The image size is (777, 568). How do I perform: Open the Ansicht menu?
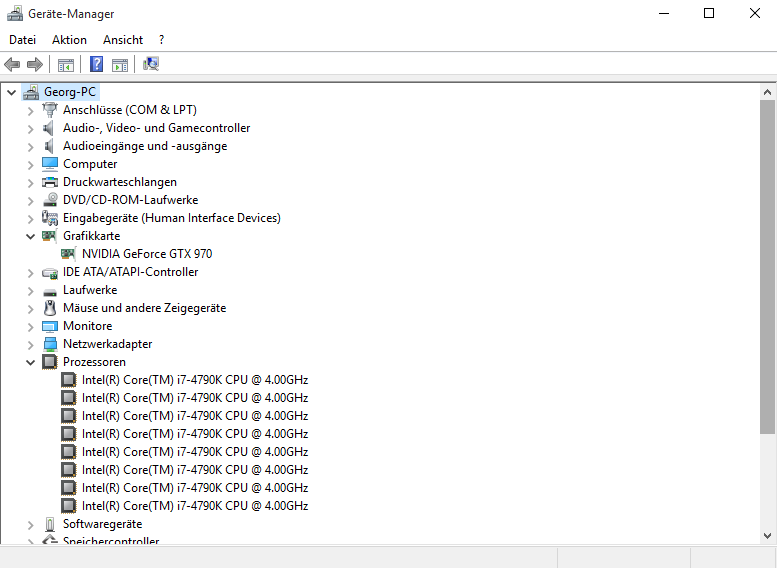click(123, 40)
